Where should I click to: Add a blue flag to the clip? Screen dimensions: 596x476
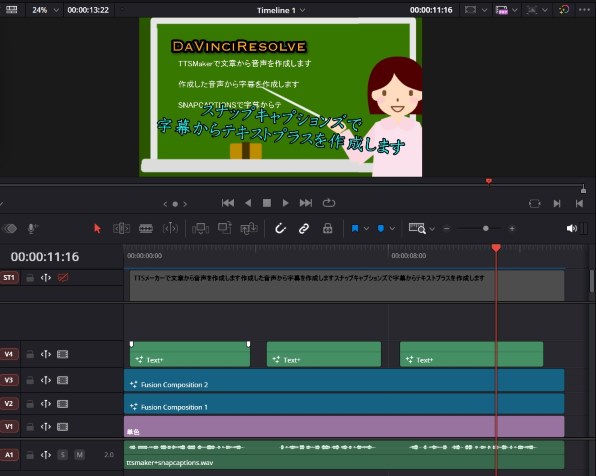355,228
